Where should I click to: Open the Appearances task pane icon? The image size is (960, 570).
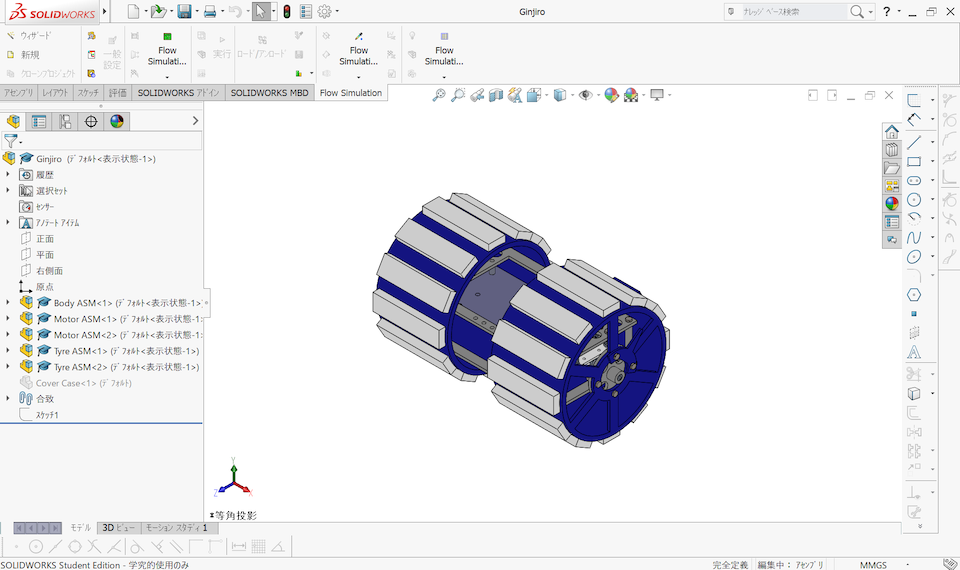(x=891, y=203)
